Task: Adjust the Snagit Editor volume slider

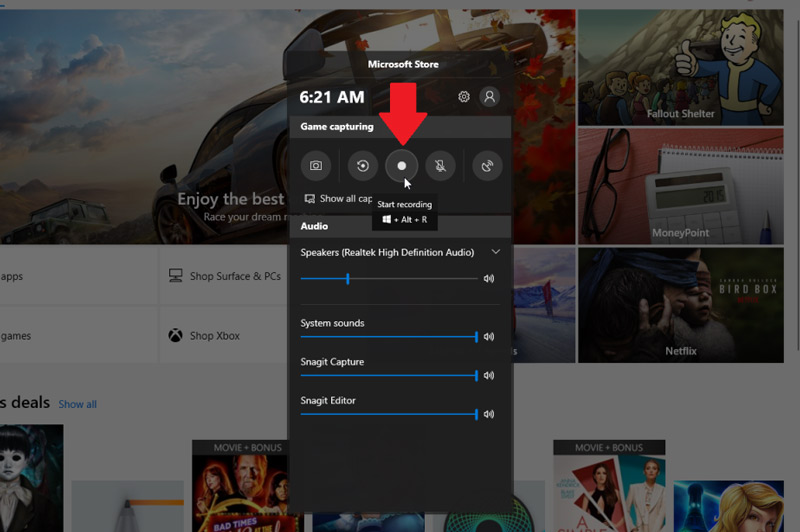Action: pos(389,414)
